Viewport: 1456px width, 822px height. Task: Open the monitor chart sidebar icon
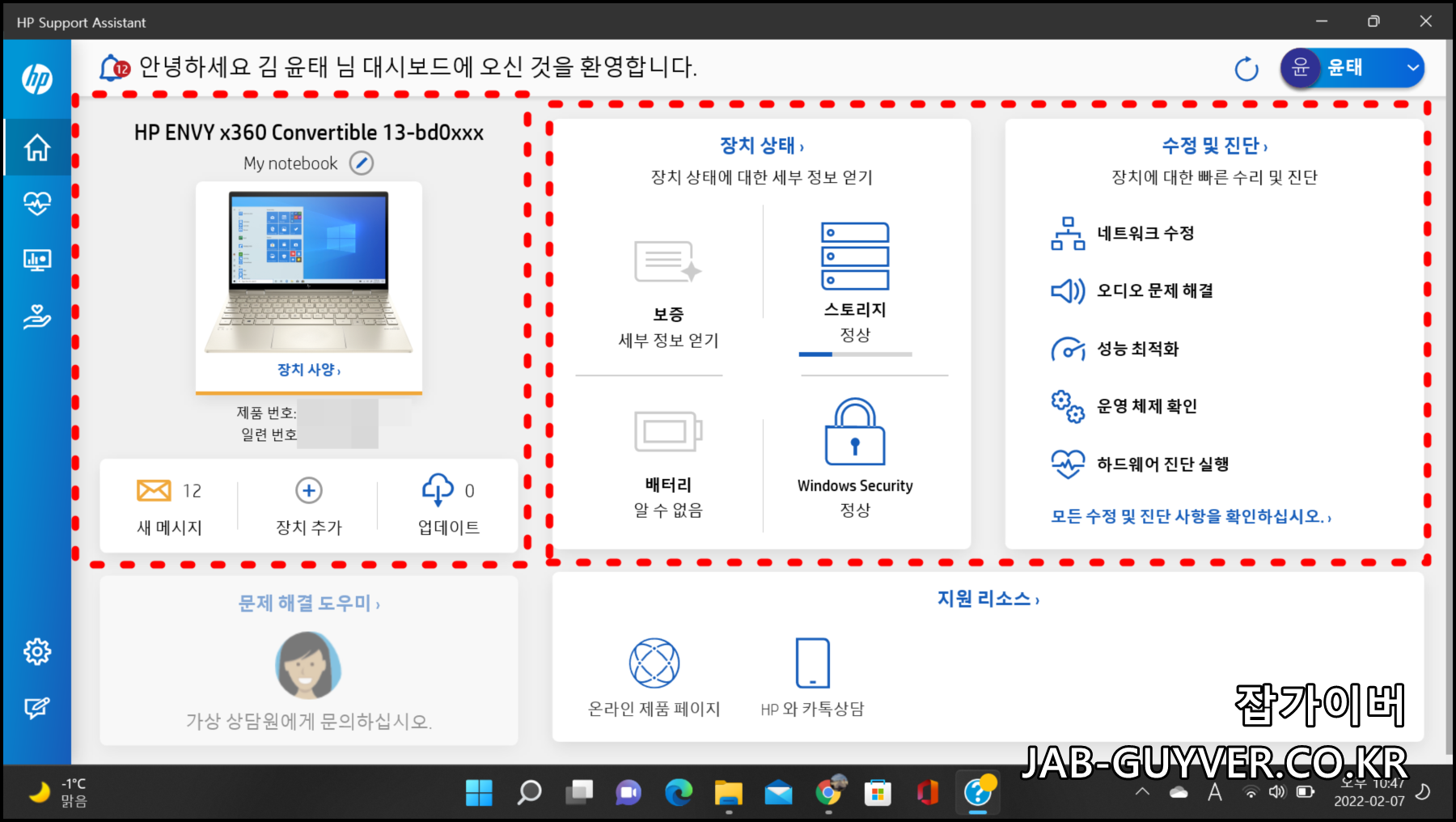coord(37,260)
